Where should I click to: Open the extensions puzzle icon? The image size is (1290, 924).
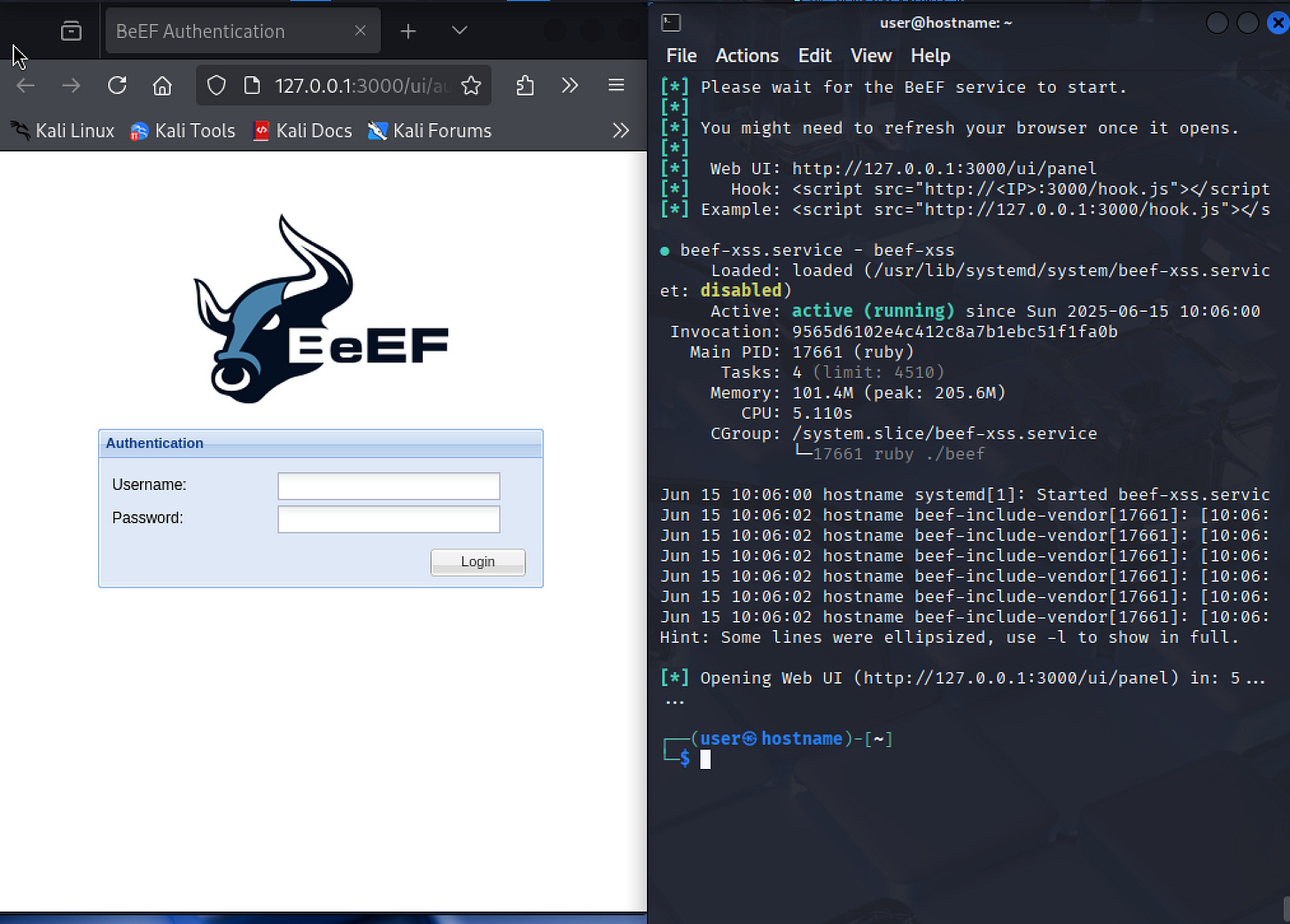coord(525,85)
